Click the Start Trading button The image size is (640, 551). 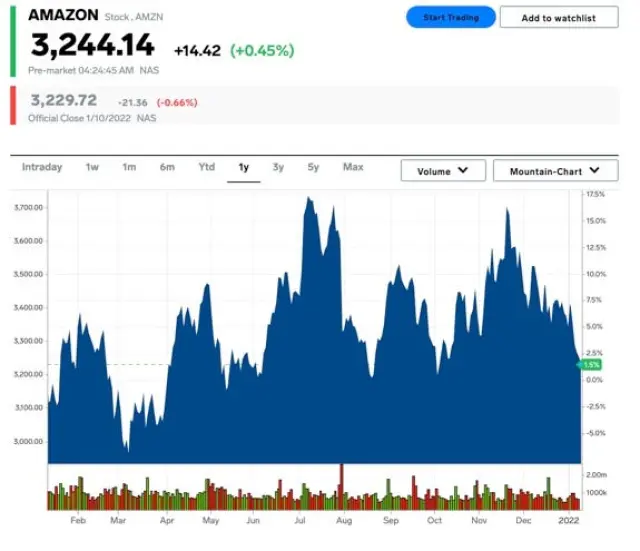pos(450,18)
